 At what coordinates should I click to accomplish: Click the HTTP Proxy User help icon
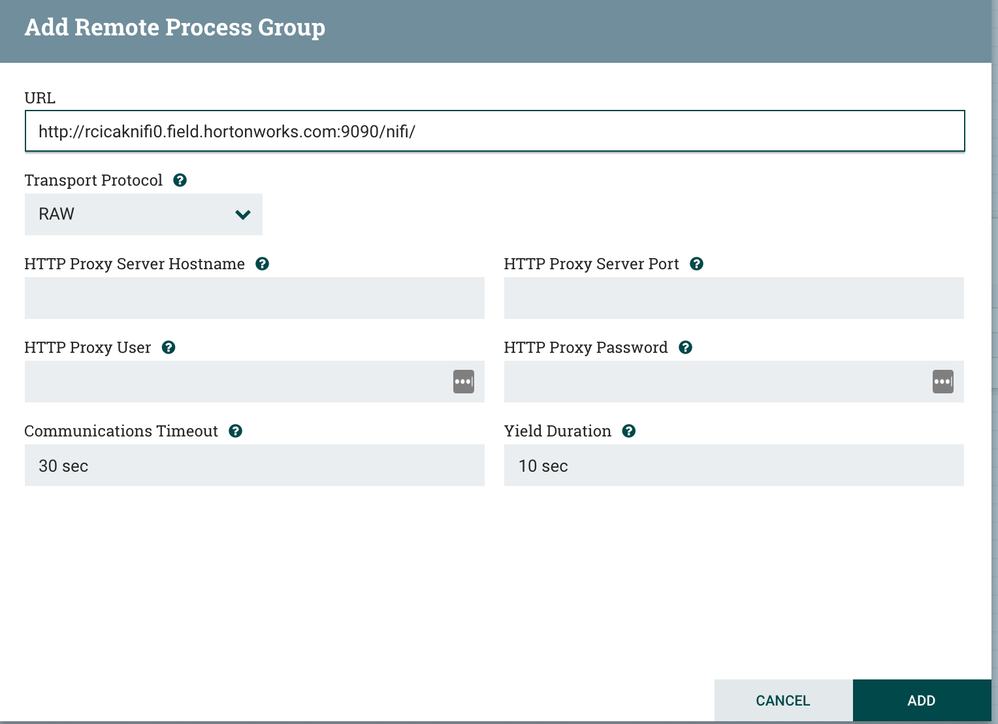pyautogui.click(x=169, y=348)
